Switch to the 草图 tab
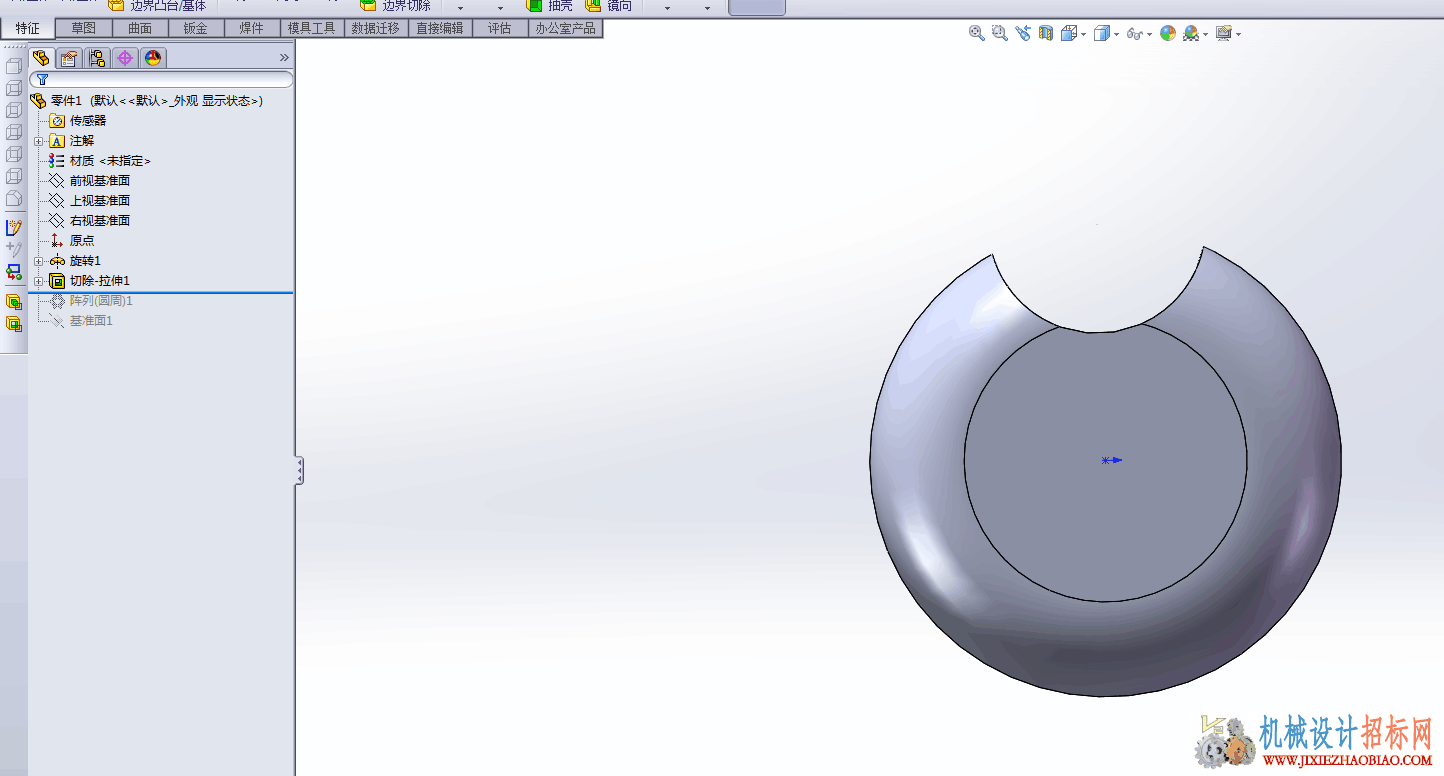 (x=83, y=28)
